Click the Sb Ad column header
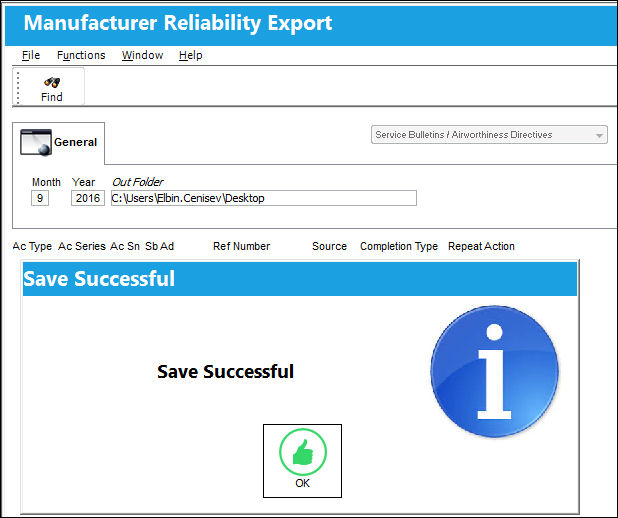The width and height of the screenshot is (618, 518). (x=159, y=246)
